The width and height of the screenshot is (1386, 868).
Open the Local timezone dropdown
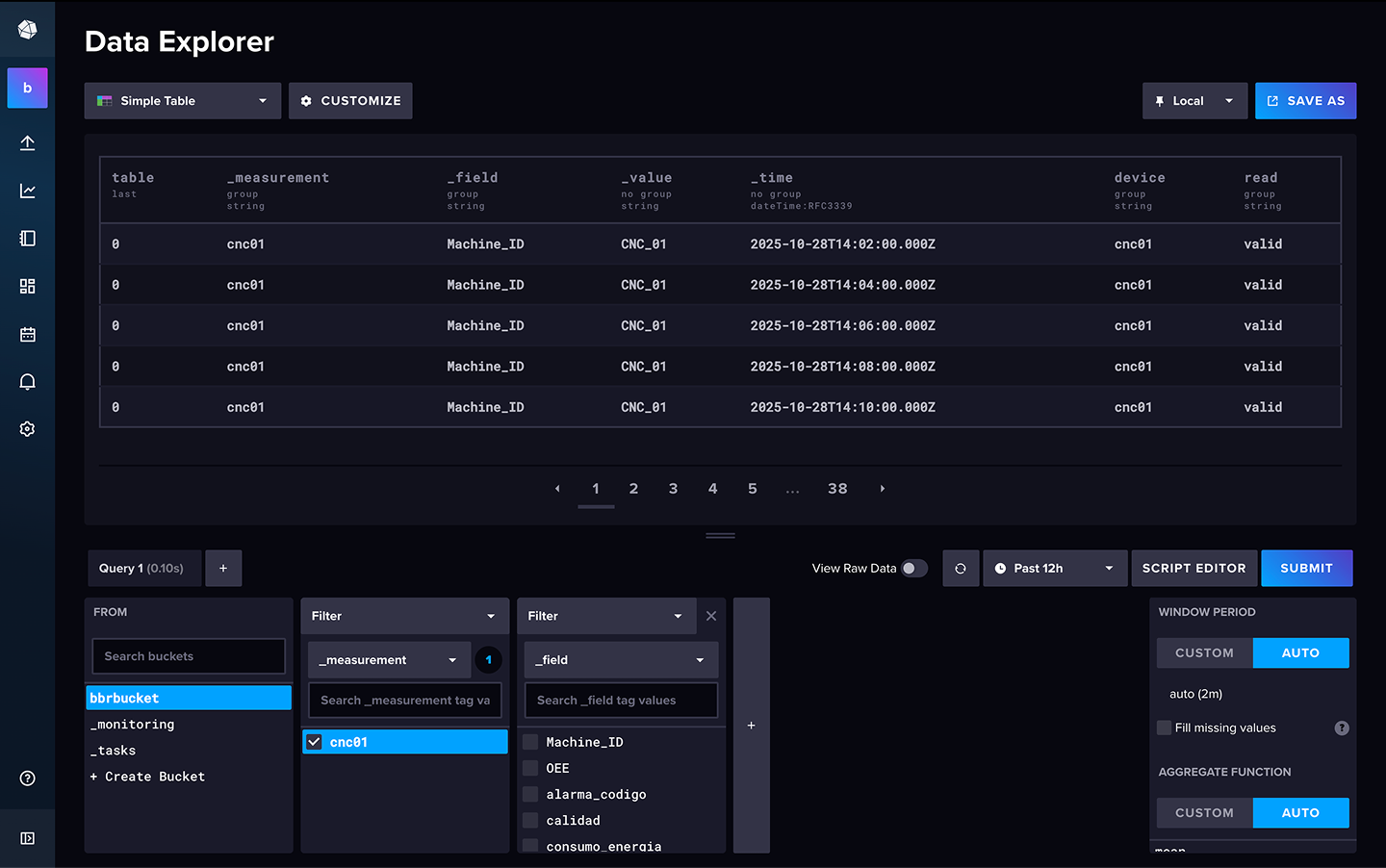coord(1194,101)
